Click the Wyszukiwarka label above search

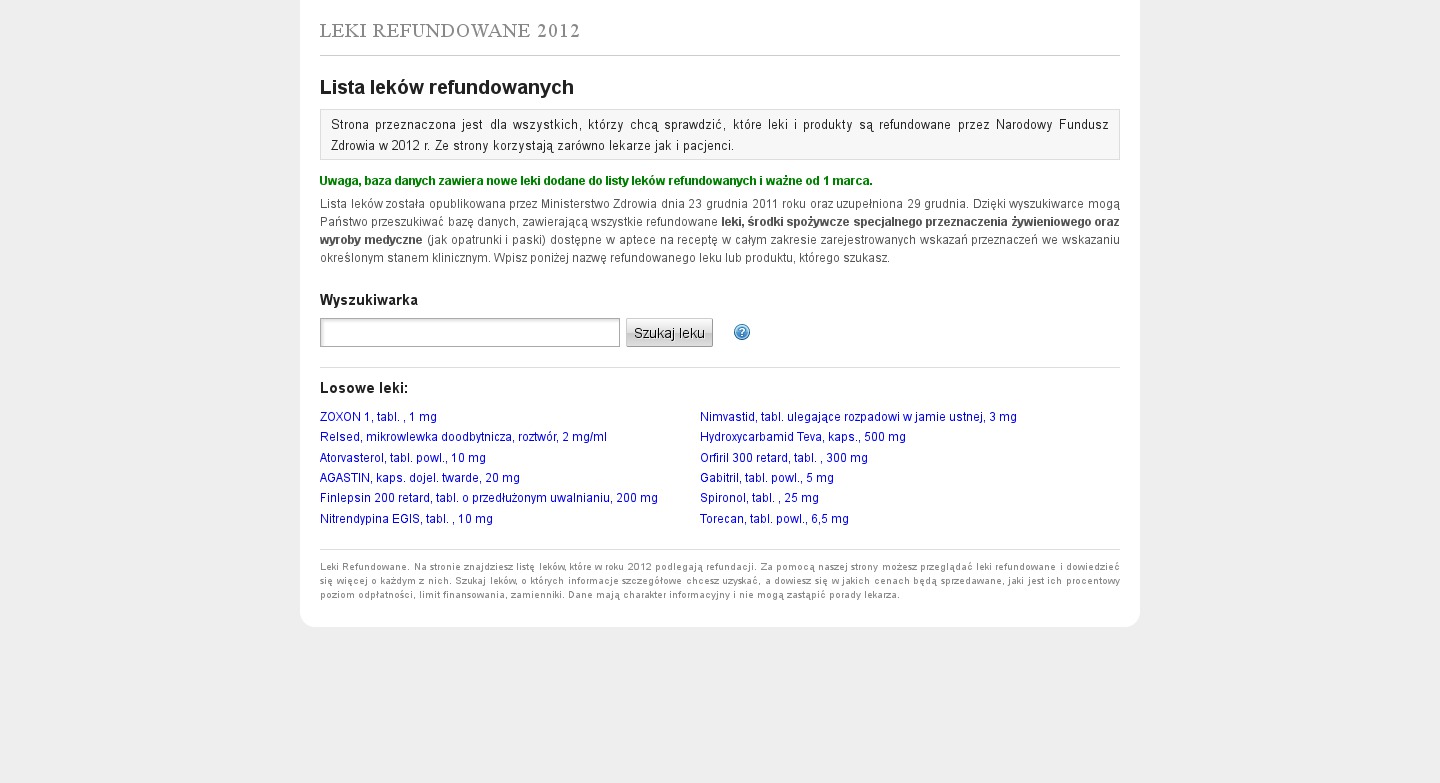[368, 300]
